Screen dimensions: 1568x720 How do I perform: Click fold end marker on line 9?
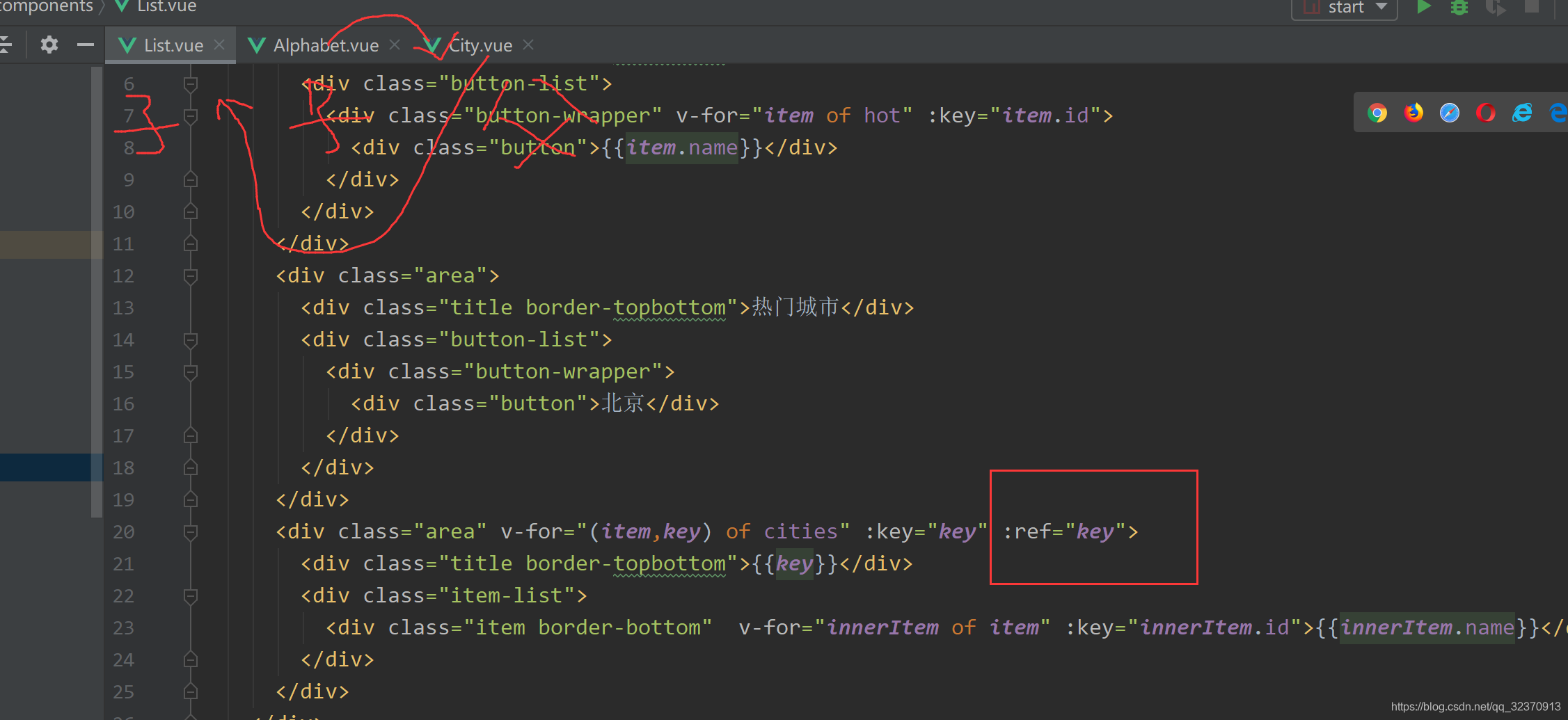191,179
